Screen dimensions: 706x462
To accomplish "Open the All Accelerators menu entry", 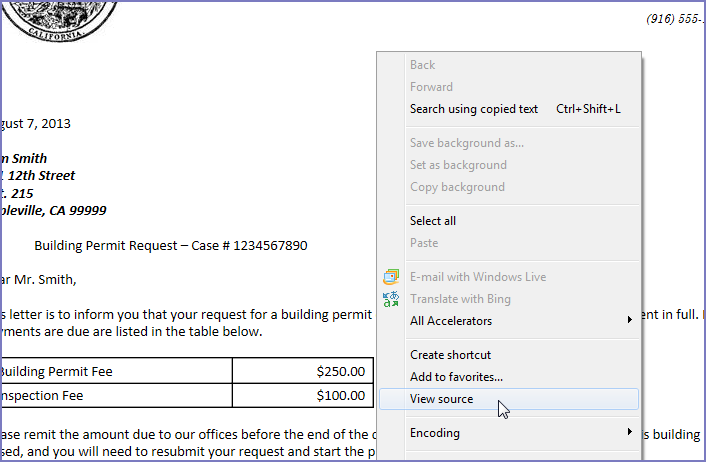I will (450, 321).
